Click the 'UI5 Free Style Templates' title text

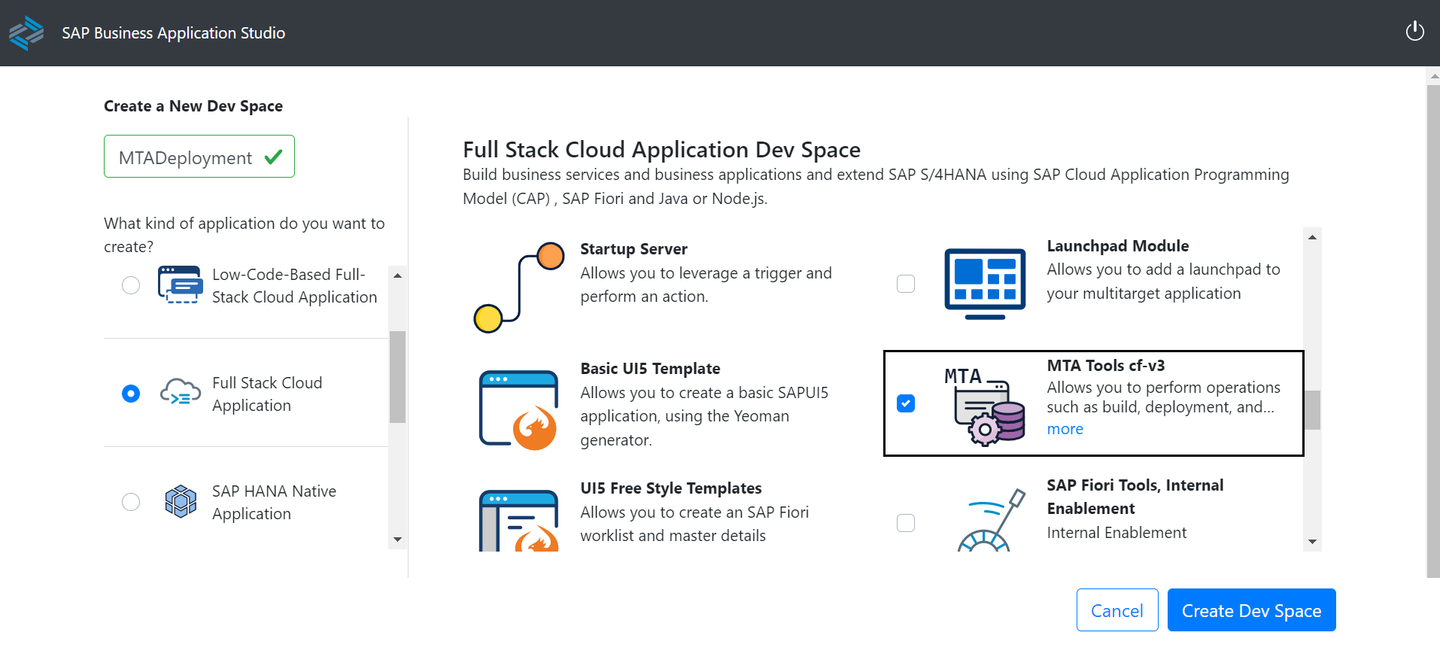(671, 488)
